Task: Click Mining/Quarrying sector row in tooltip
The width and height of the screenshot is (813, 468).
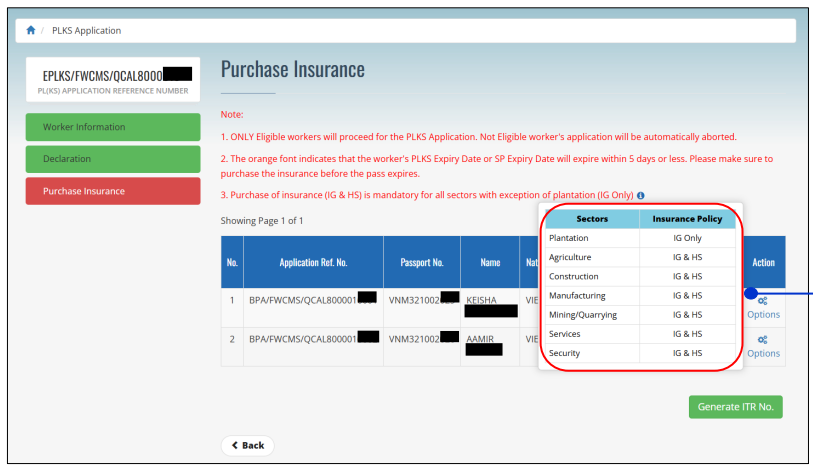Action: 640,315
